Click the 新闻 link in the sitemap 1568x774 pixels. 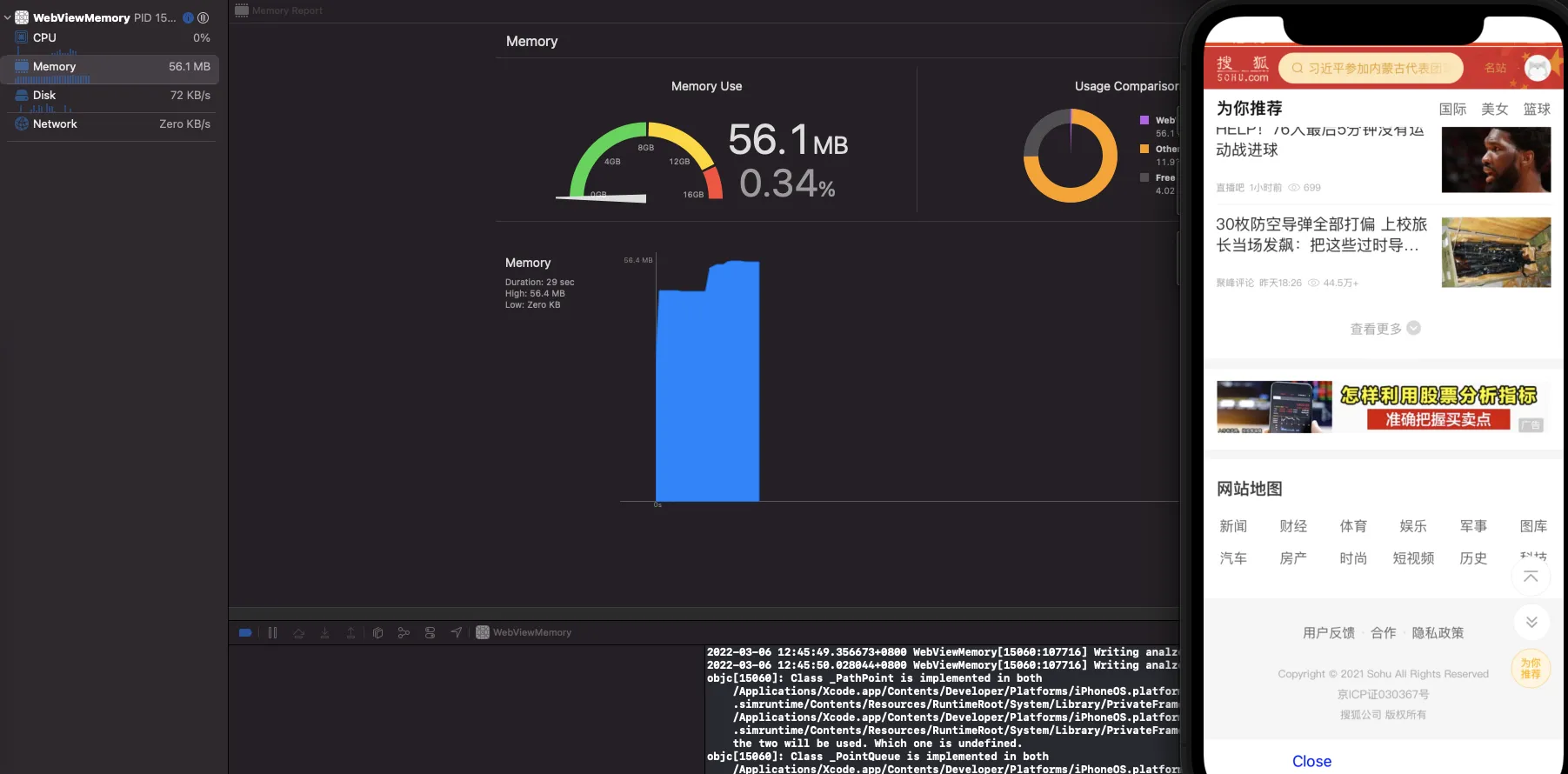(1233, 526)
